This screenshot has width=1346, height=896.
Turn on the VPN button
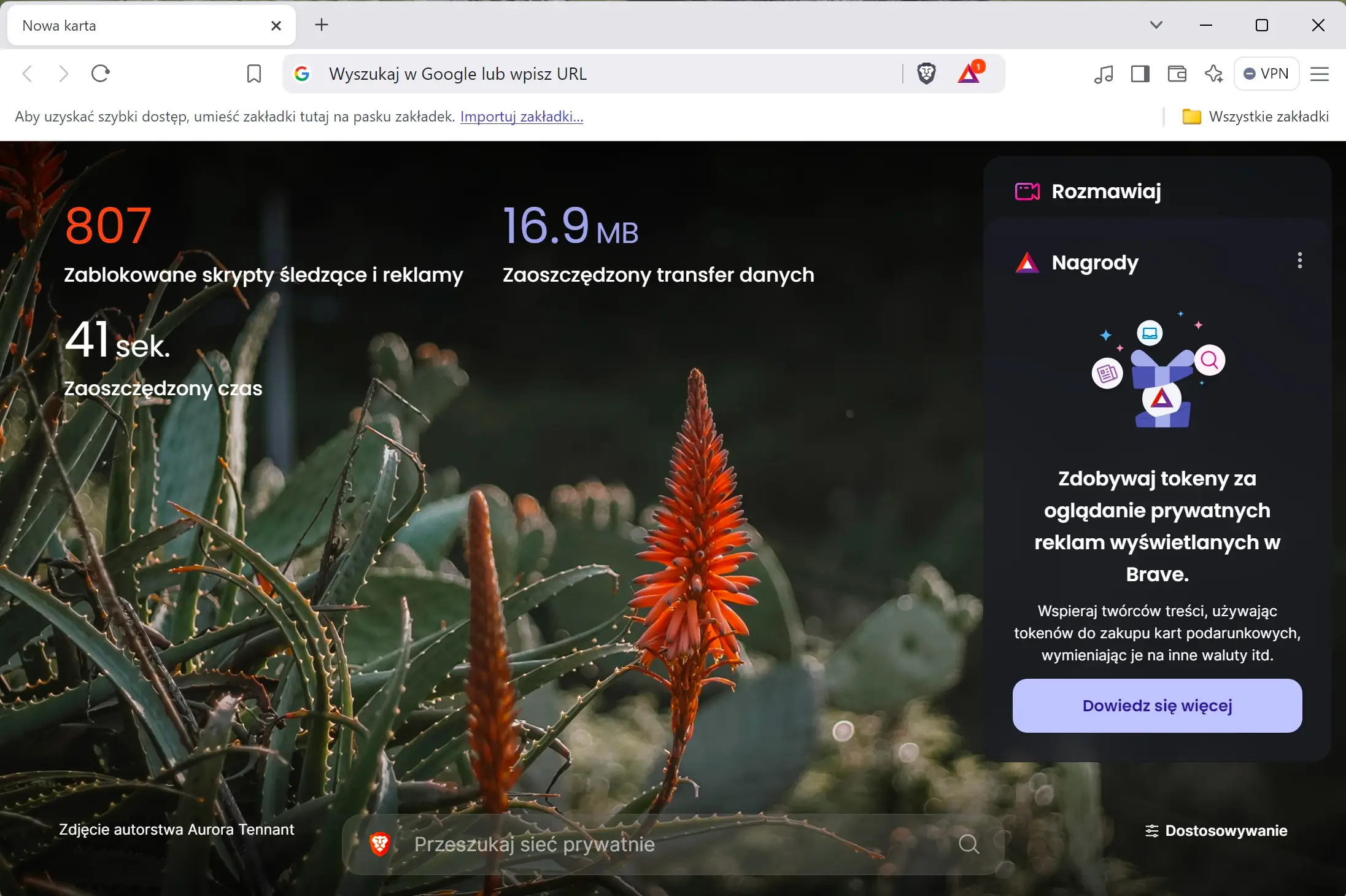[x=1266, y=74]
